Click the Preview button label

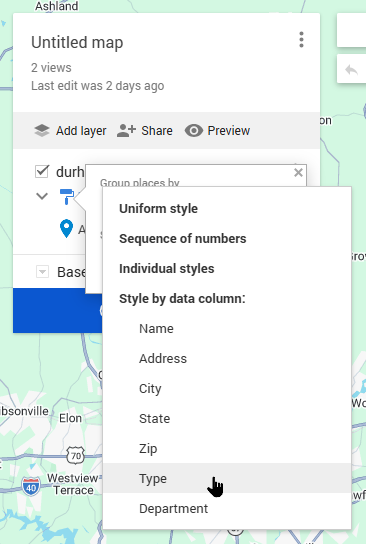pyautogui.click(x=229, y=131)
